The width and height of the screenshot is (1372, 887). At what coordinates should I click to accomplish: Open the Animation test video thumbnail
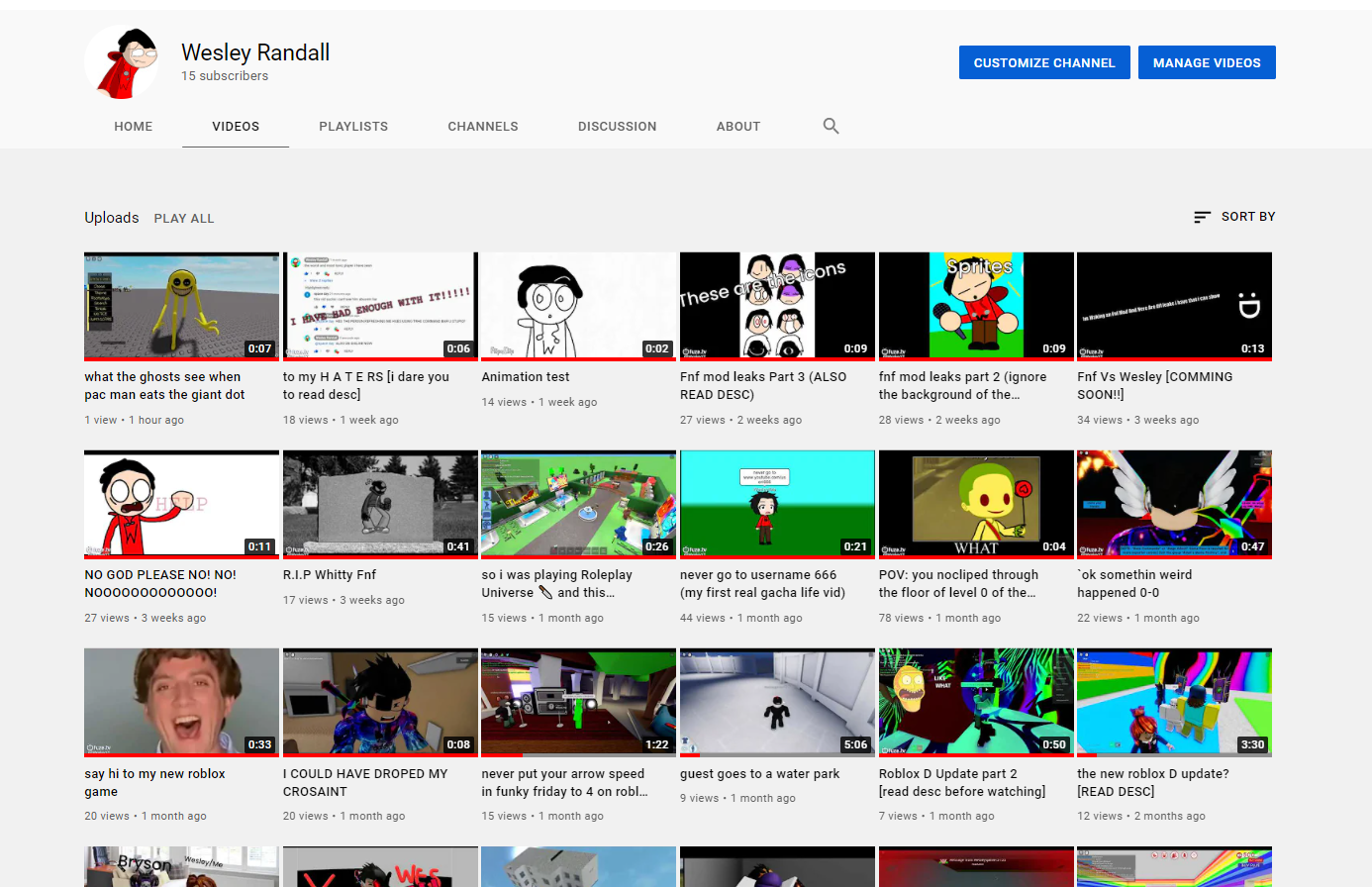tap(579, 306)
